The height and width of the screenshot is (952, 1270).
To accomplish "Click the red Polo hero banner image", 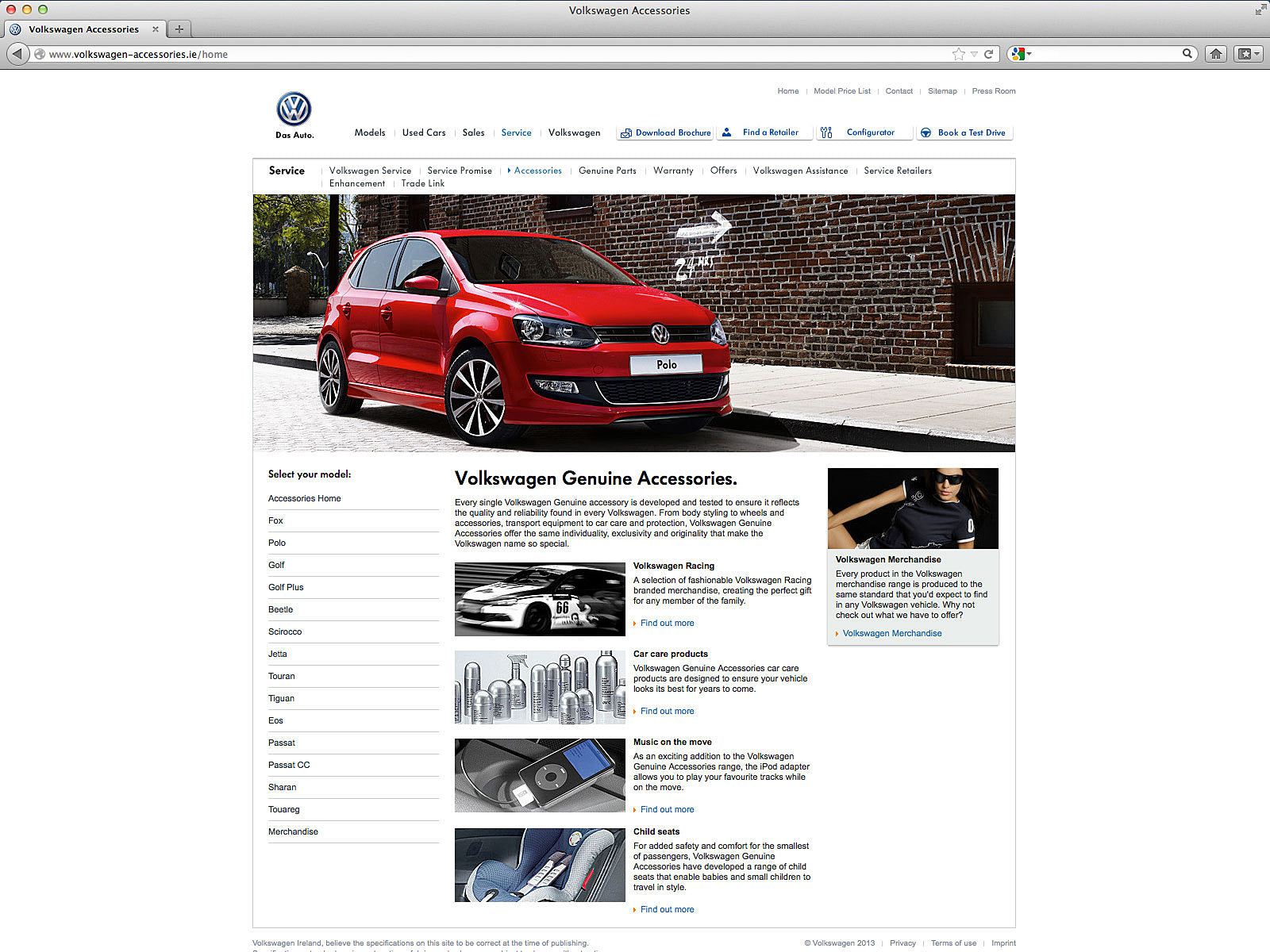I will click(633, 323).
